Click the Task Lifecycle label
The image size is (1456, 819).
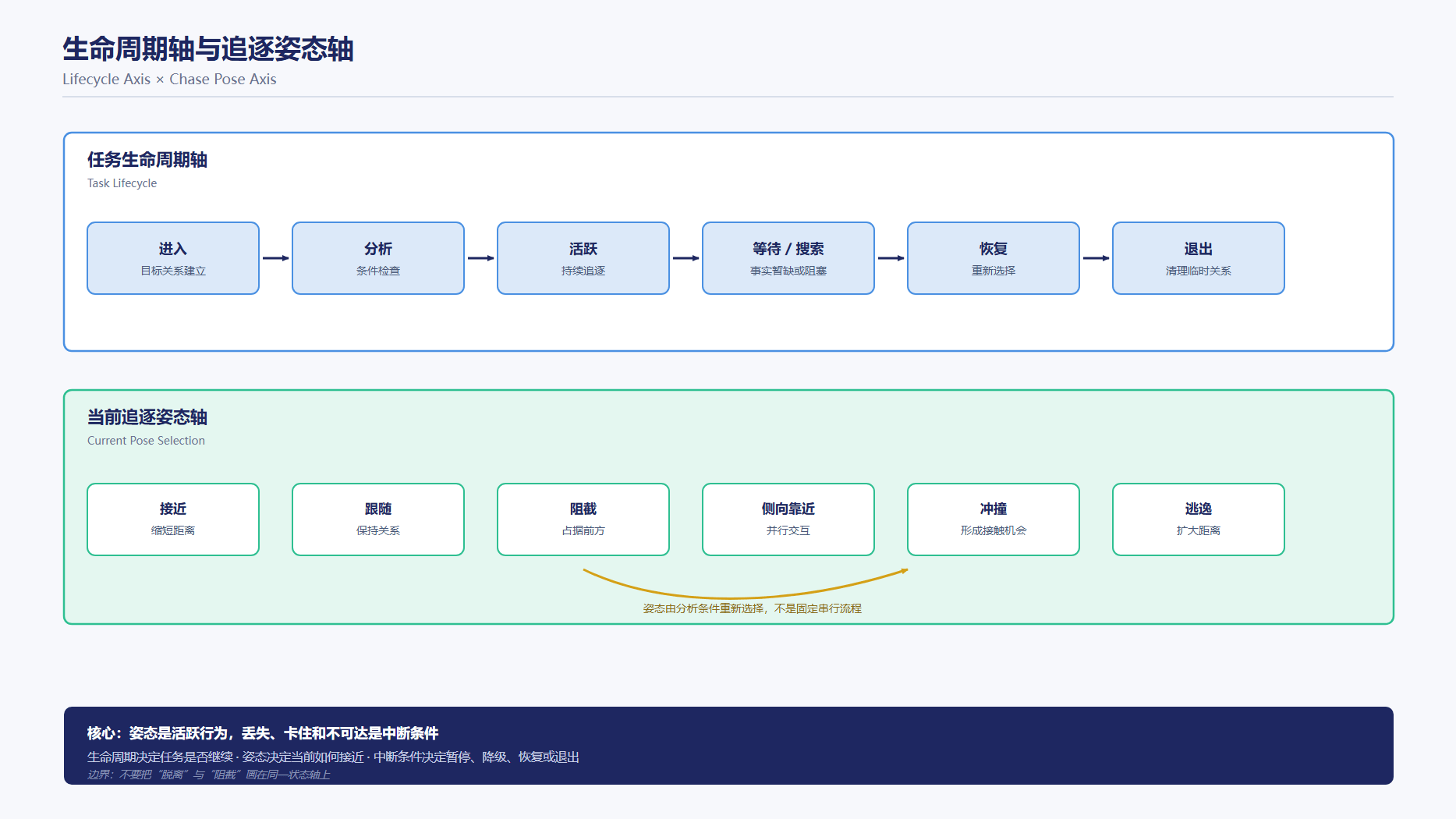(122, 183)
